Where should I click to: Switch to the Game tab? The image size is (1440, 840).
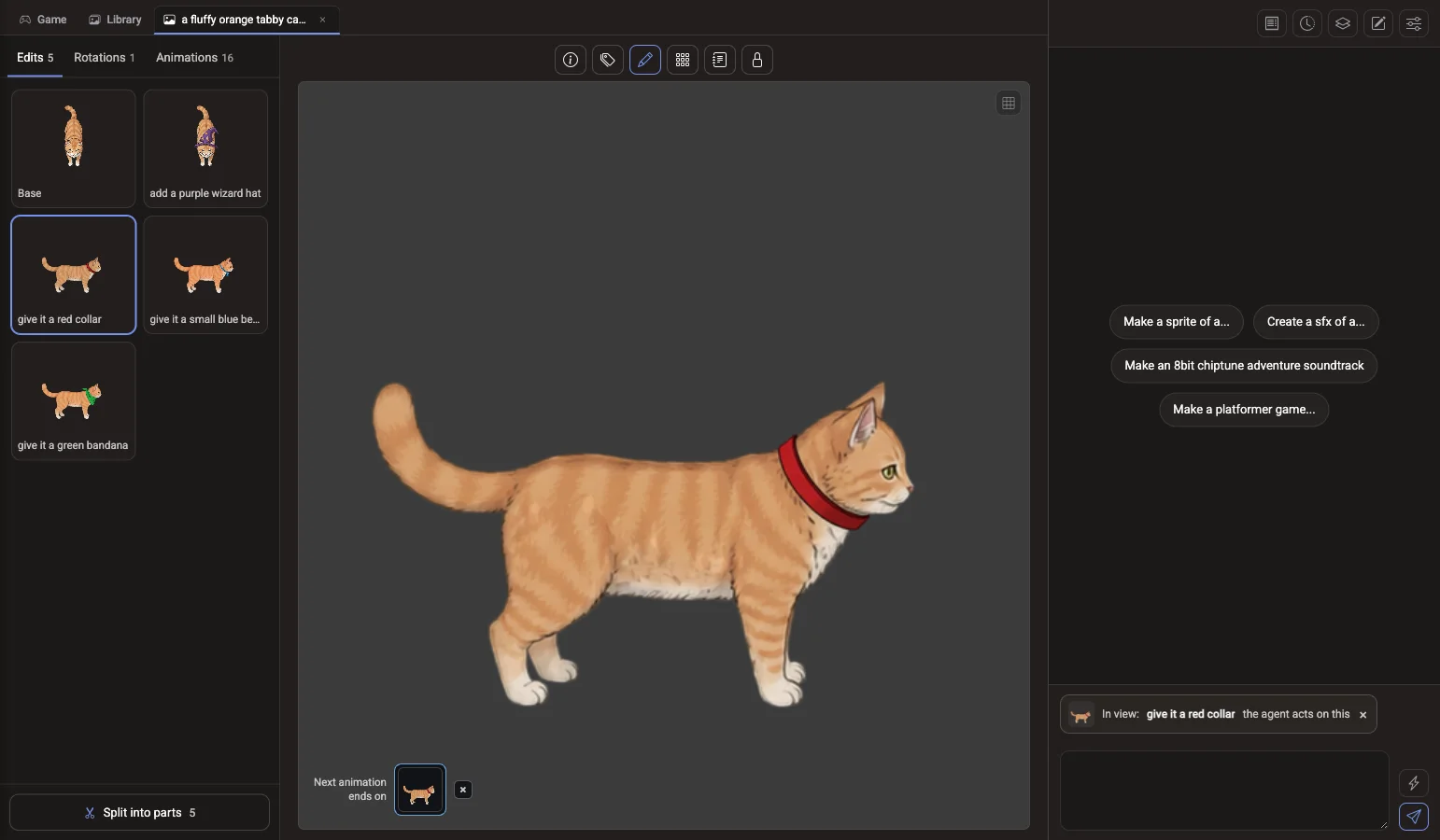tap(43, 20)
